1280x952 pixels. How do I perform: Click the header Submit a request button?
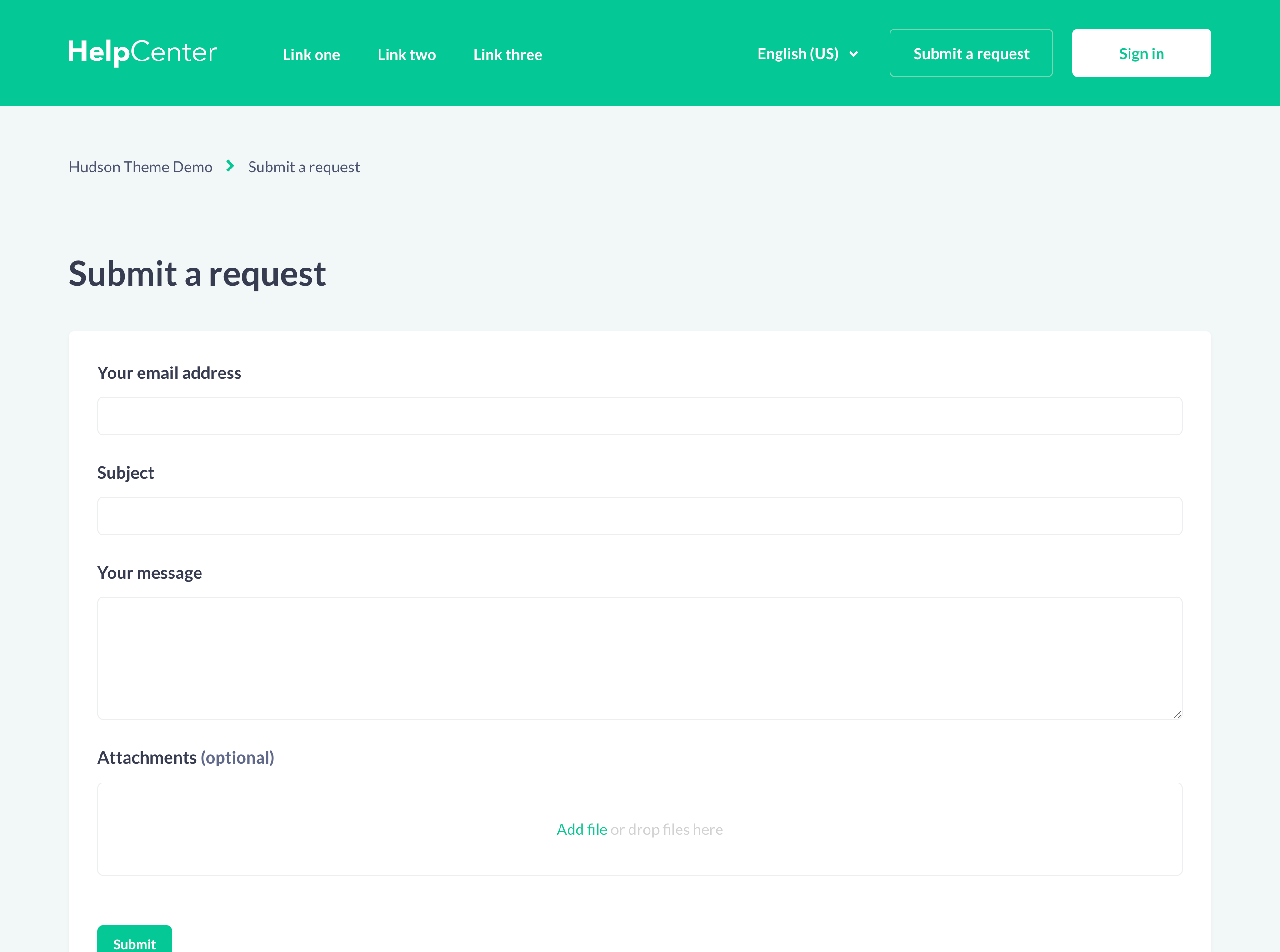(x=971, y=53)
